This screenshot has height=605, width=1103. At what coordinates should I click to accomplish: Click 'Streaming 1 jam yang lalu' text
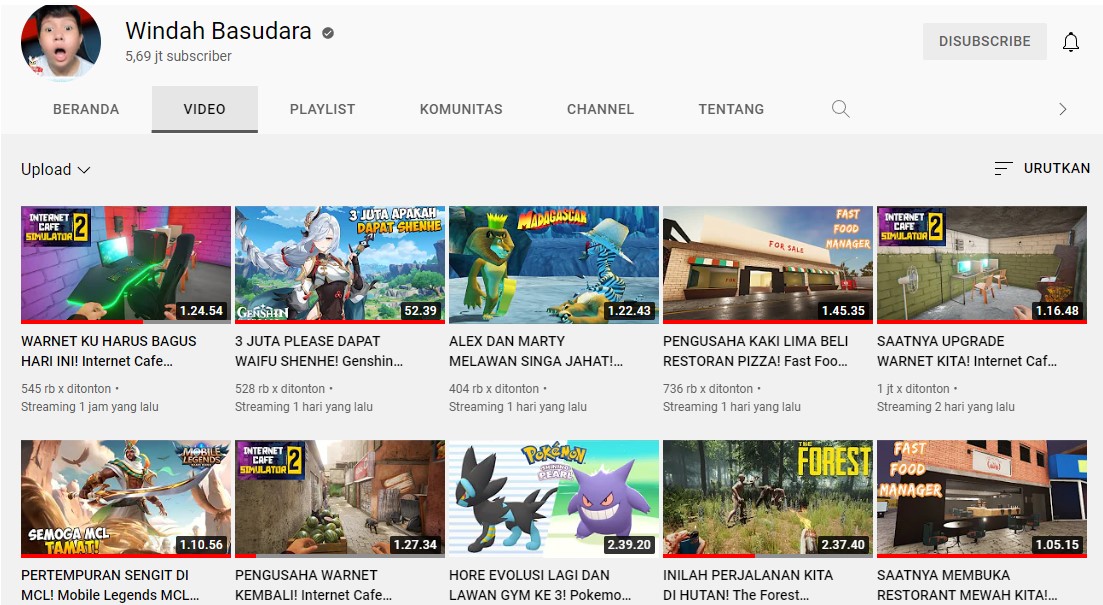90,407
